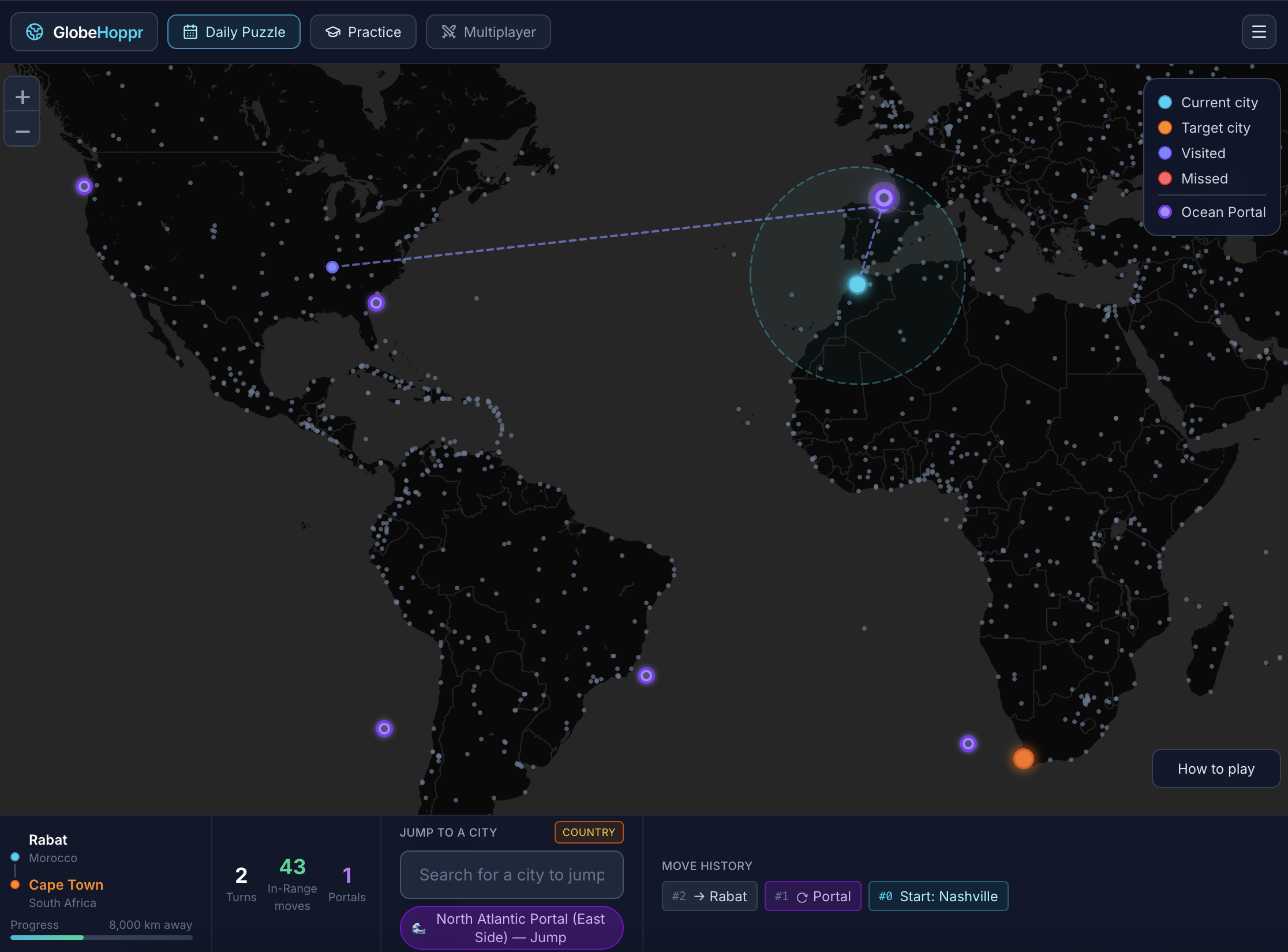Screen dimensions: 1288x952
Task: Open move history entry #1 Portal
Action: point(813,896)
